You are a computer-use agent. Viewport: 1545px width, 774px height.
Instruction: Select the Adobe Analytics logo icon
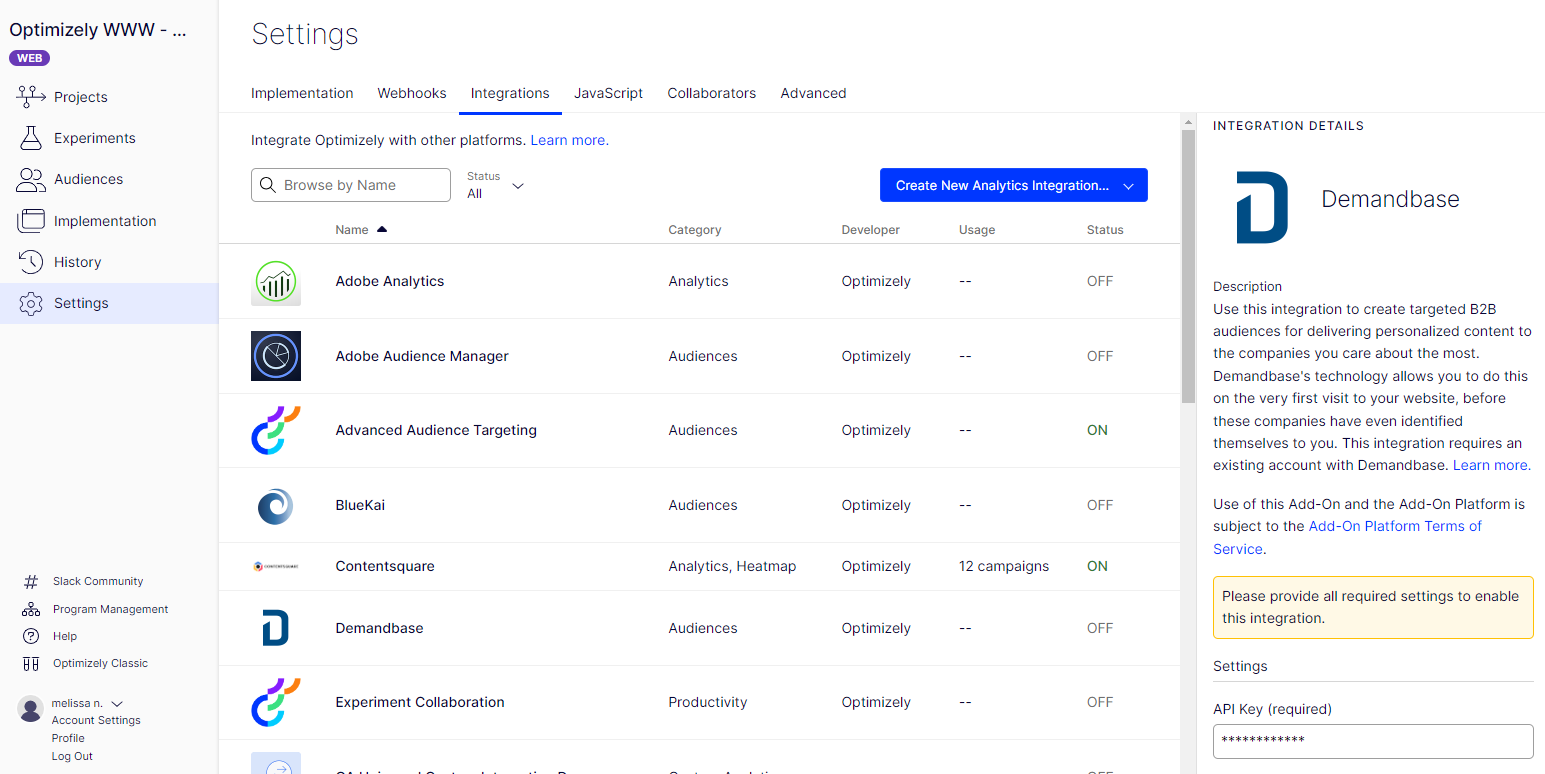point(275,282)
